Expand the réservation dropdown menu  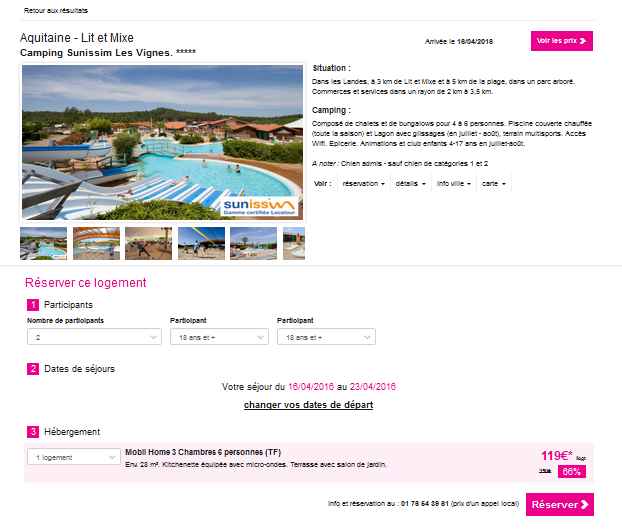[x=363, y=184]
